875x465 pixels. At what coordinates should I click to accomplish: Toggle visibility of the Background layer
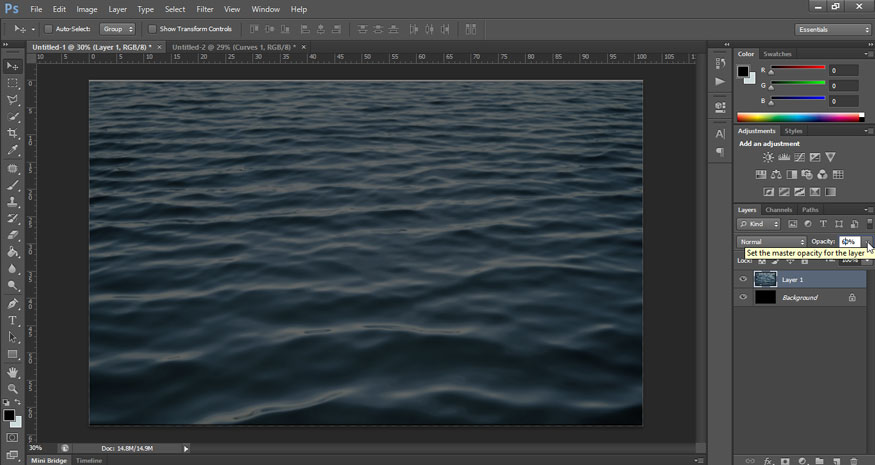pos(743,298)
